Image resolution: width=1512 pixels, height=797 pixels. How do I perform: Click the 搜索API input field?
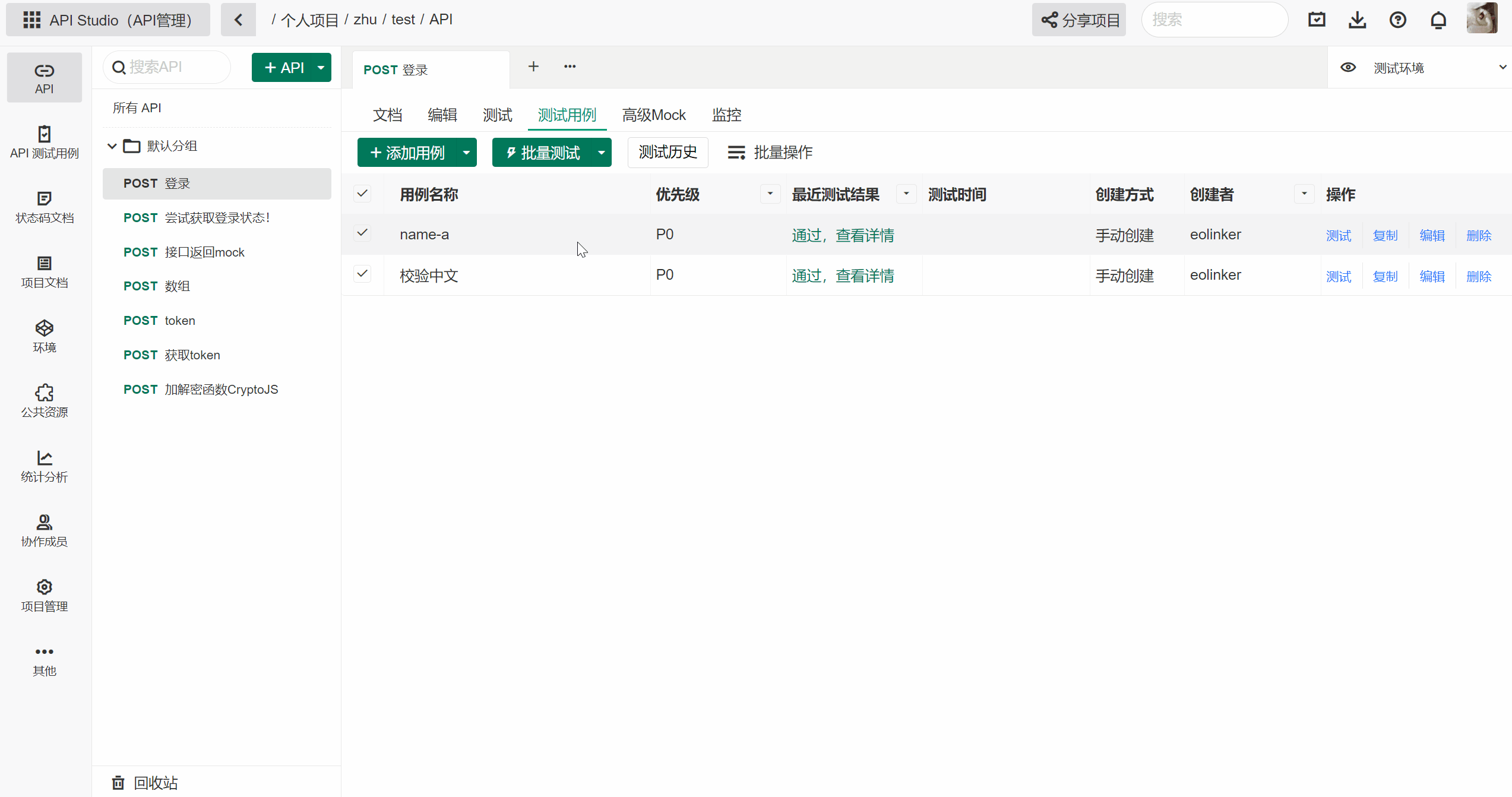[x=172, y=67]
